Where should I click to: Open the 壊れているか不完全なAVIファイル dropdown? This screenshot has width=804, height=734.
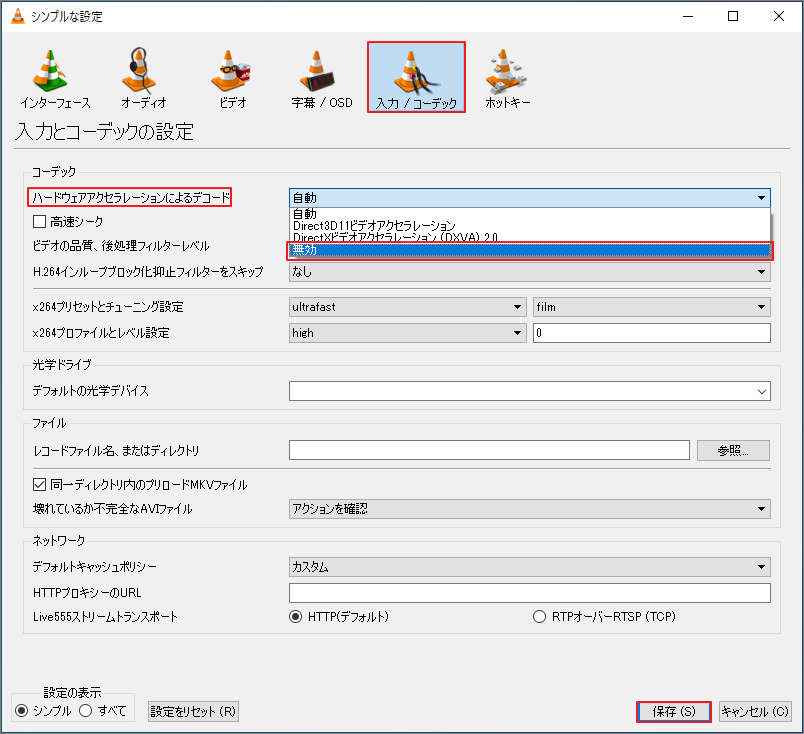tap(530, 509)
